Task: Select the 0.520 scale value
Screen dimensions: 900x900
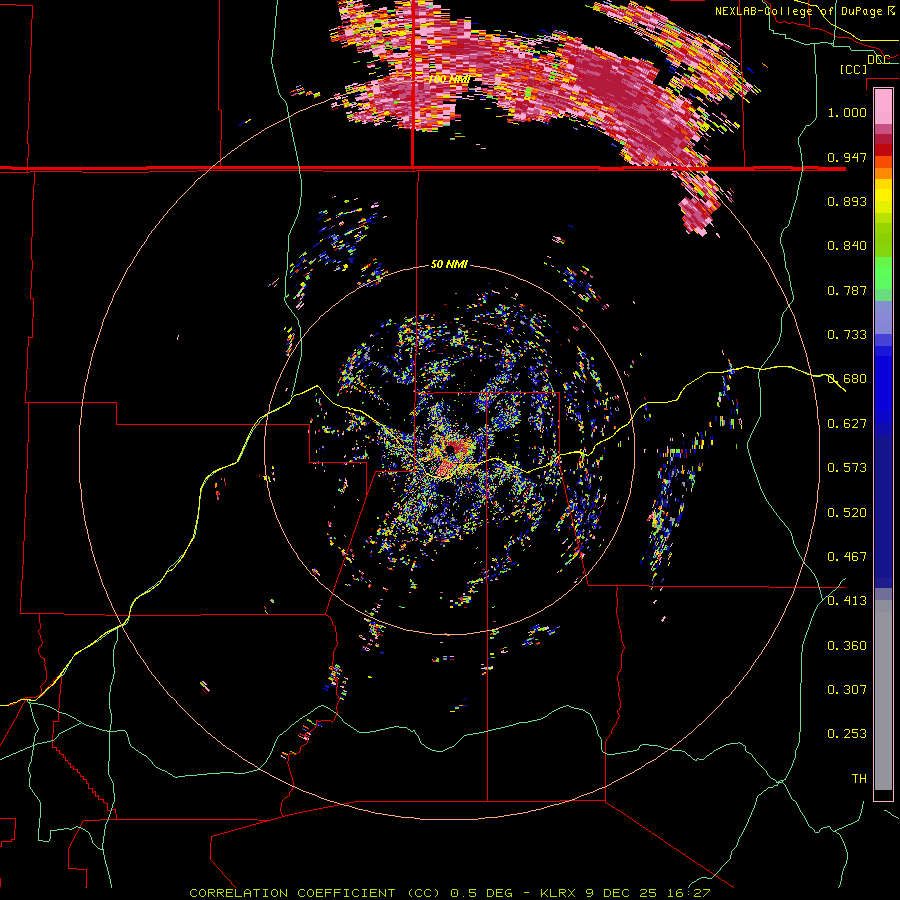Action: coord(847,513)
